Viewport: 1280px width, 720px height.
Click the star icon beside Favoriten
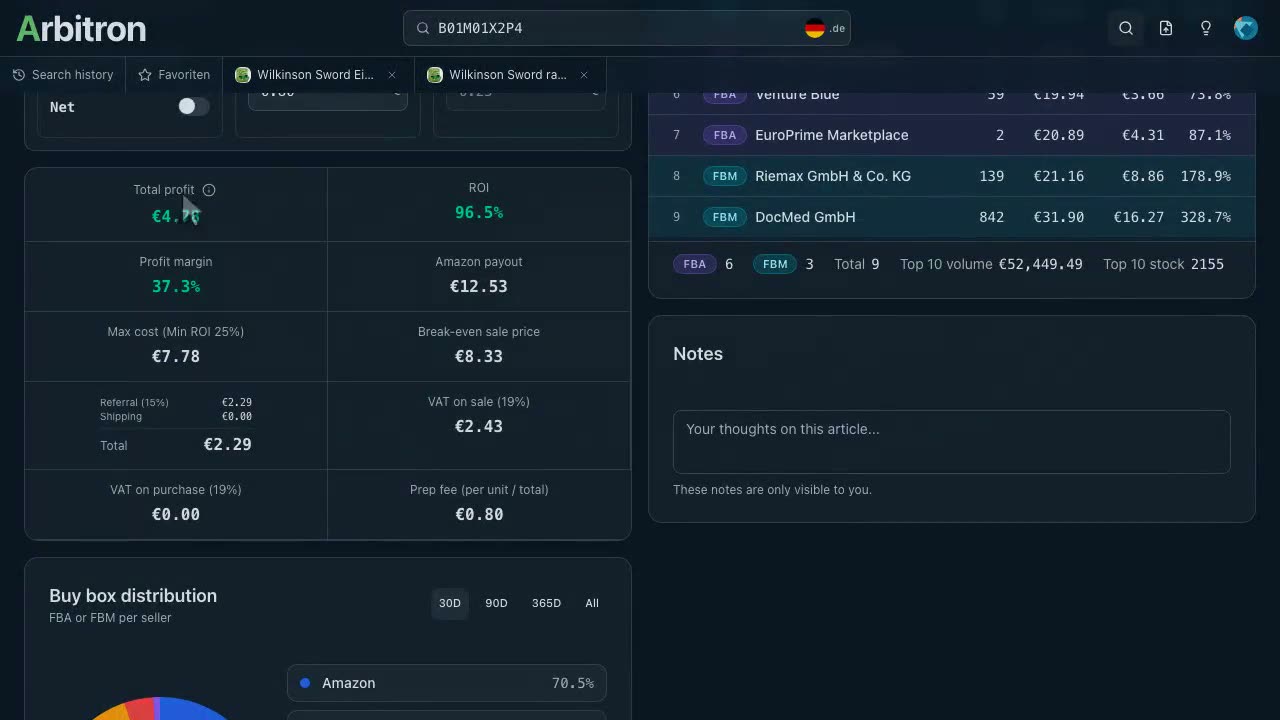pyautogui.click(x=145, y=75)
